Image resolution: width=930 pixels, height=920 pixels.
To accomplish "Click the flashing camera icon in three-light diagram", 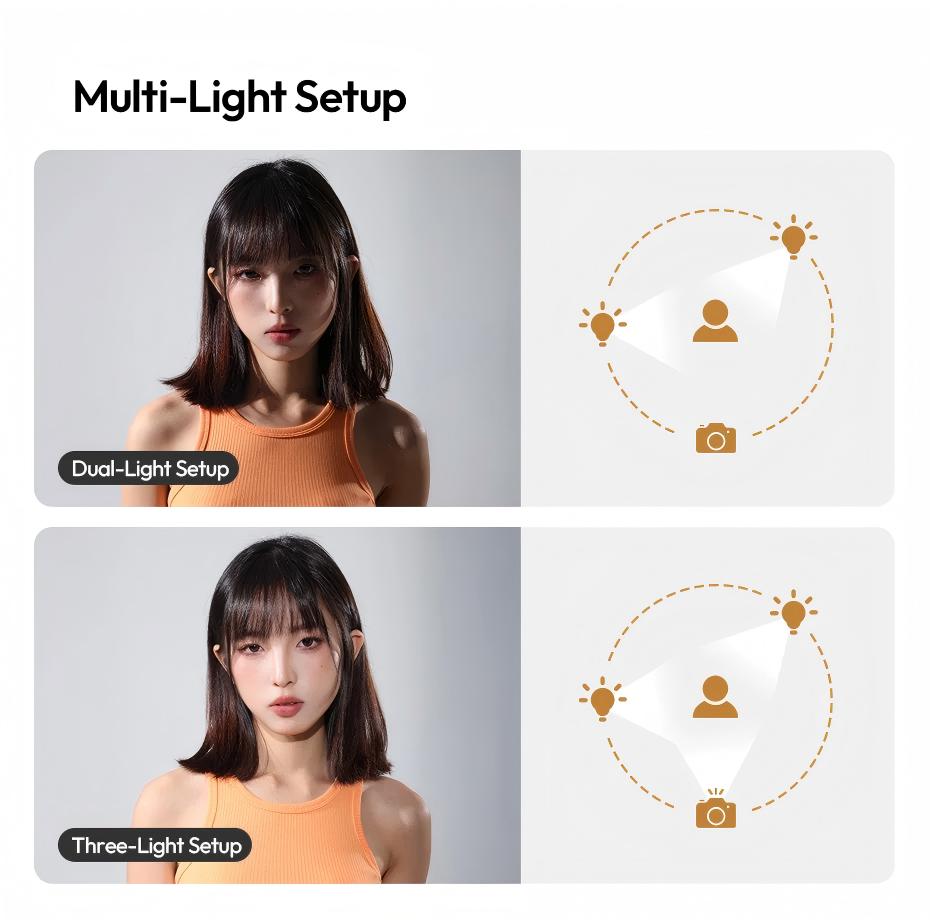I will pyautogui.click(x=716, y=808).
